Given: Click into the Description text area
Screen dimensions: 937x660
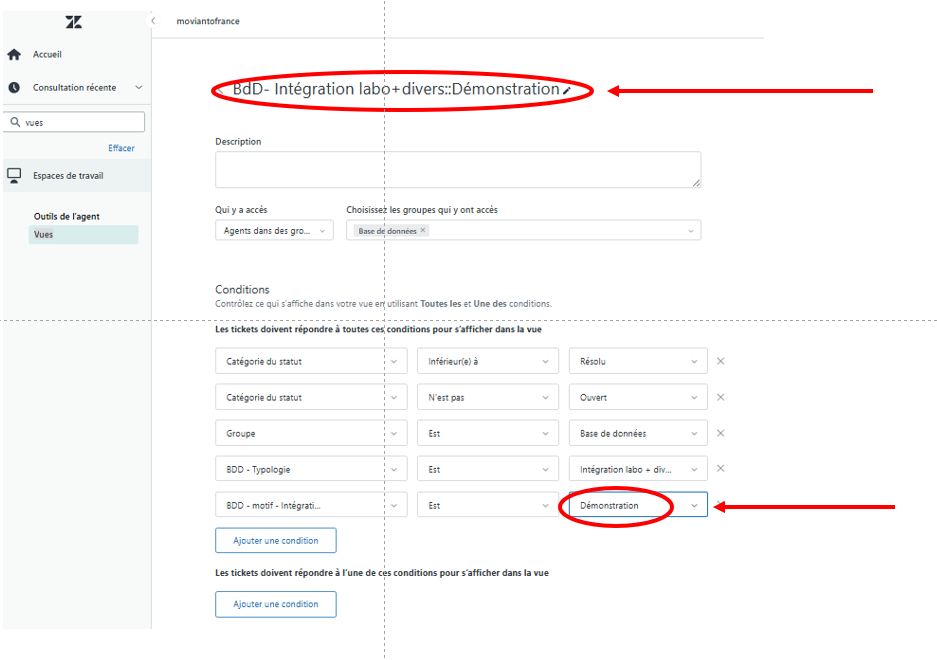Looking at the screenshot, I should point(457,169).
